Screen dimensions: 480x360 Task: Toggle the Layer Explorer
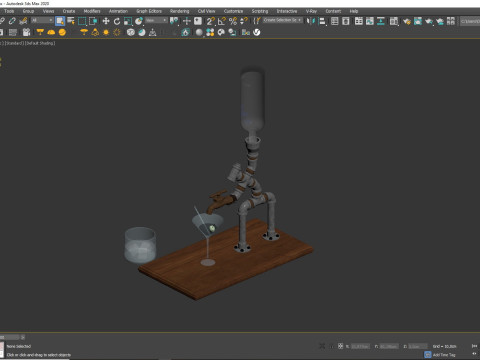[346, 21]
